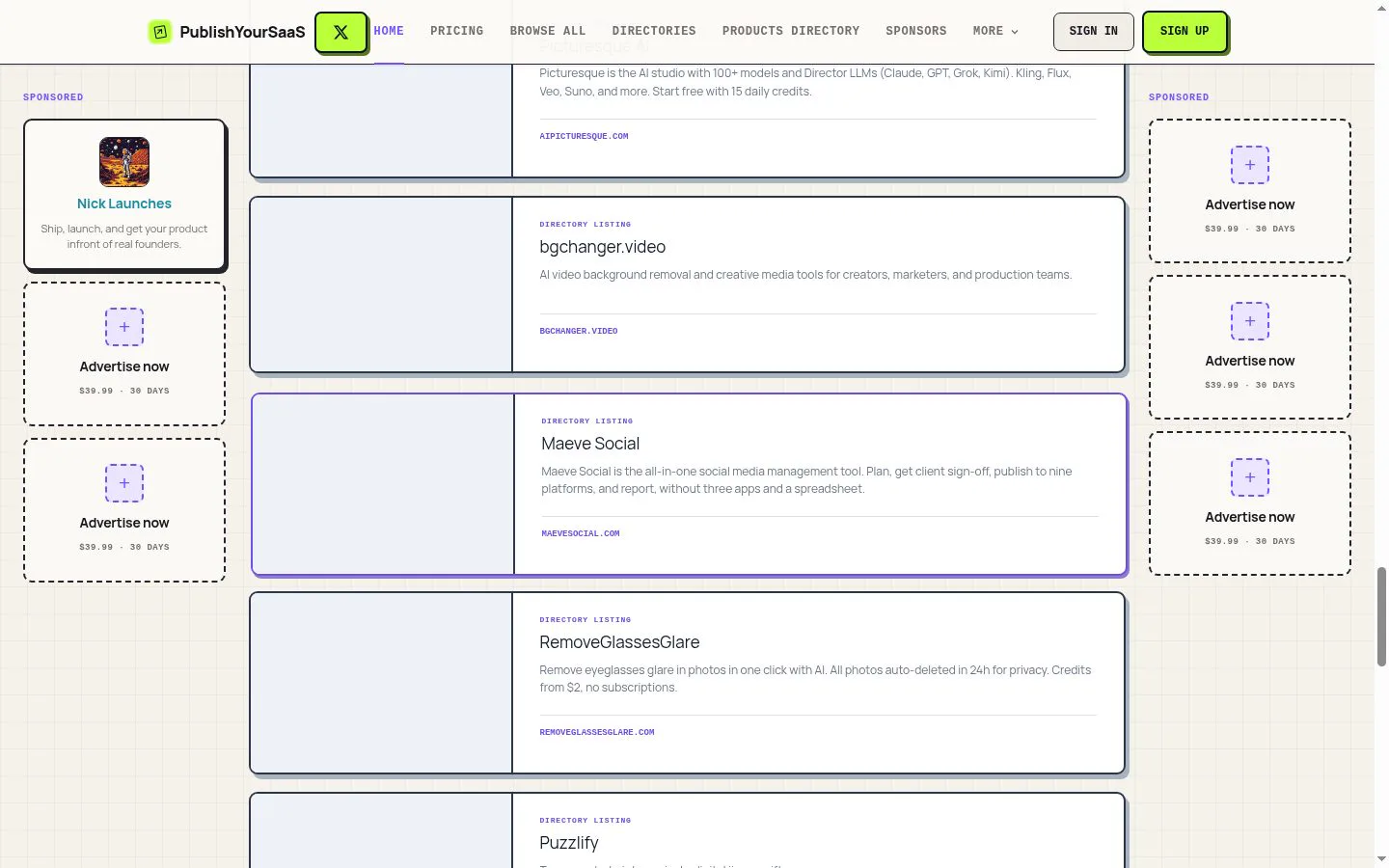This screenshot has height=868, width=1389.
Task: Open the bgchanger.video listing title
Action: pyautogui.click(x=603, y=247)
